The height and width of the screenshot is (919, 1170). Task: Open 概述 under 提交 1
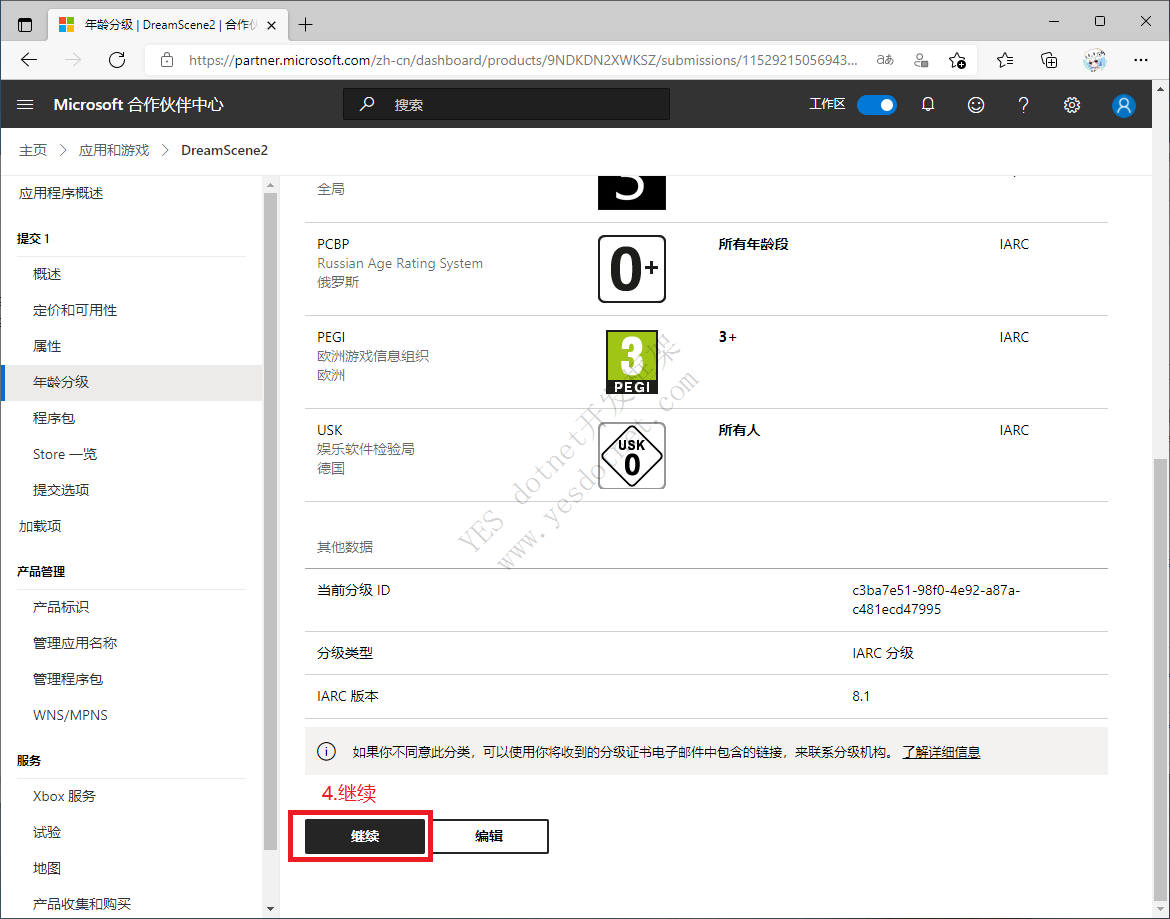(47, 274)
